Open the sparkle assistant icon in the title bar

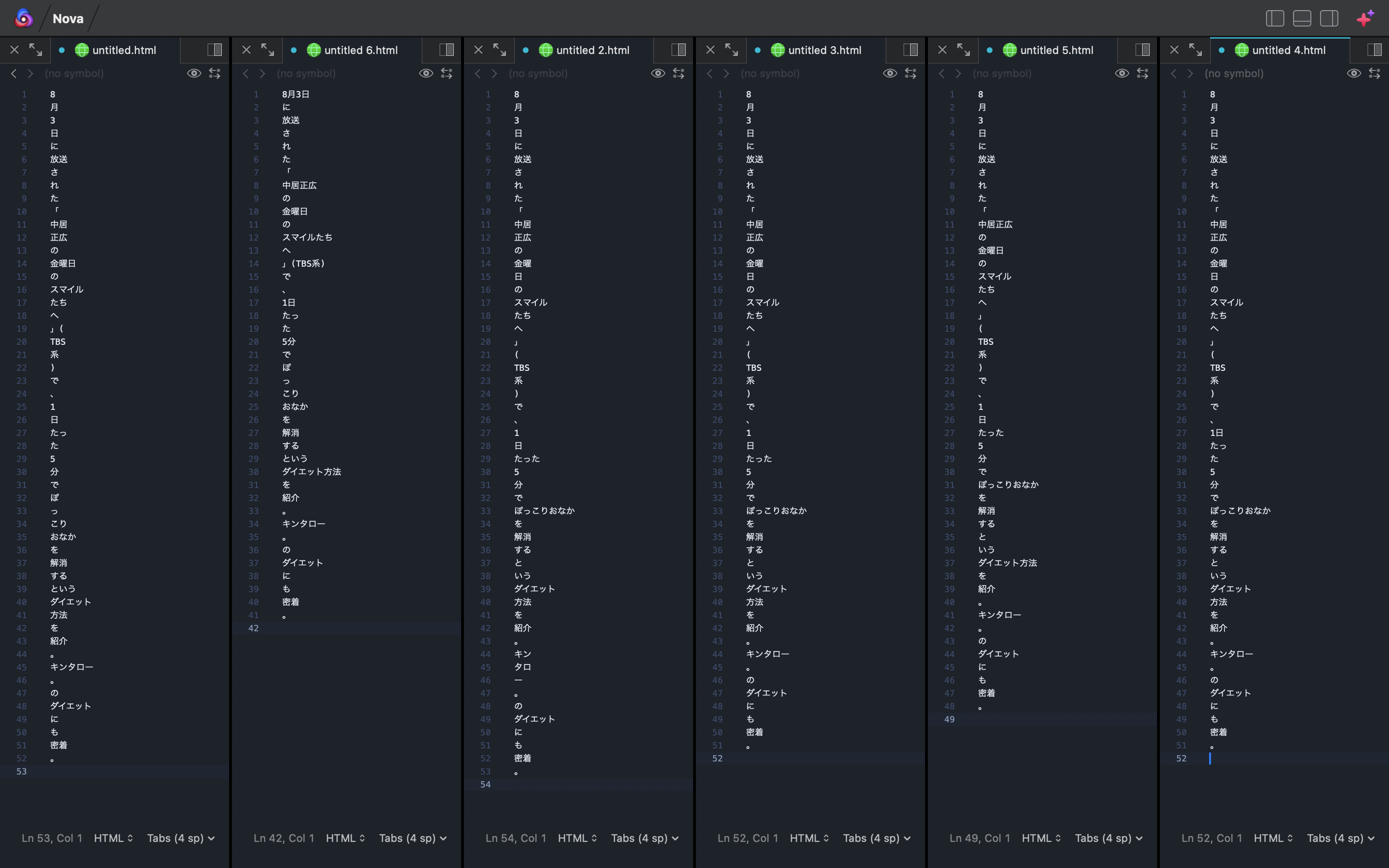tap(1365, 18)
